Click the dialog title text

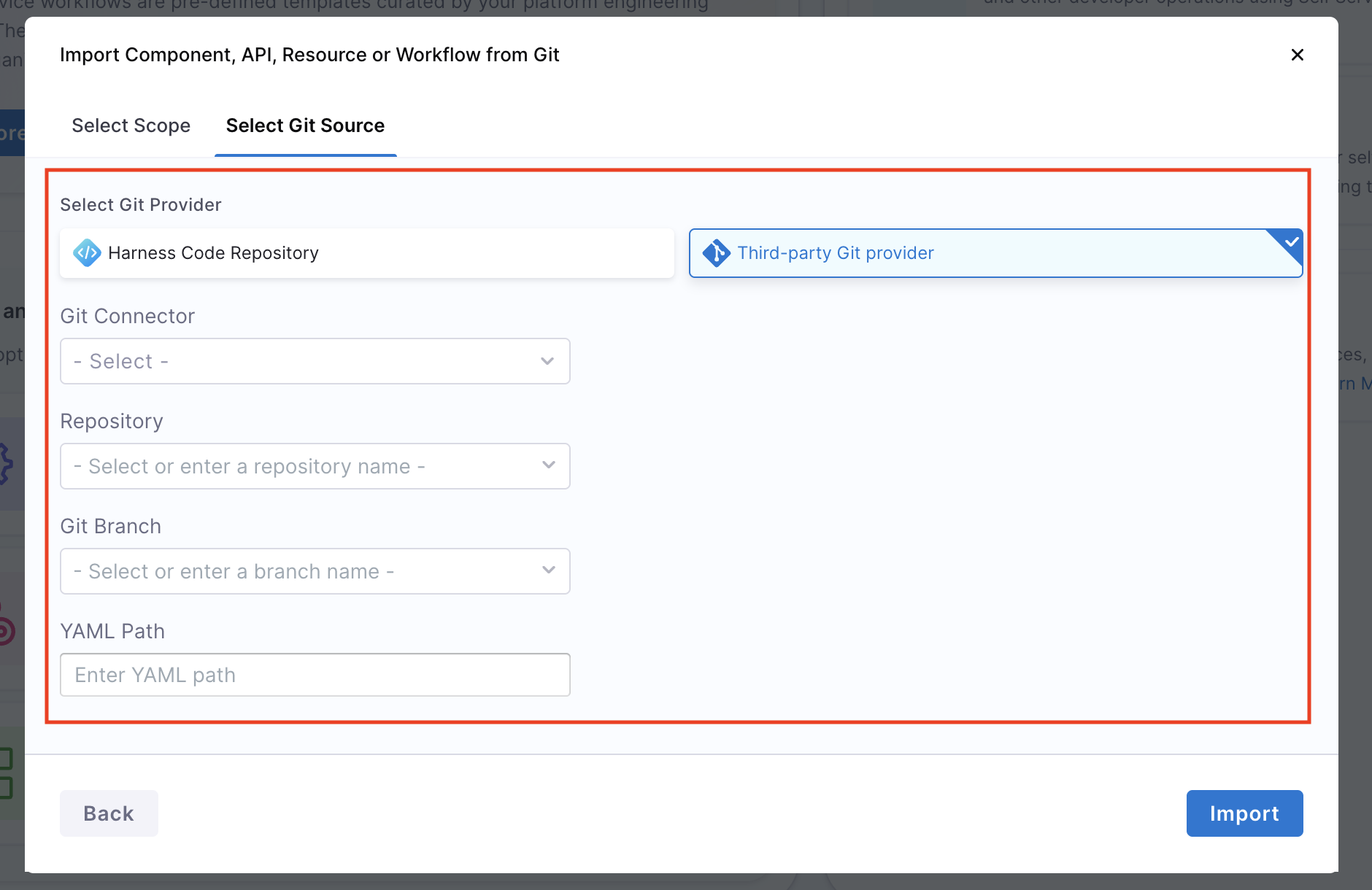pyautogui.click(x=309, y=55)
